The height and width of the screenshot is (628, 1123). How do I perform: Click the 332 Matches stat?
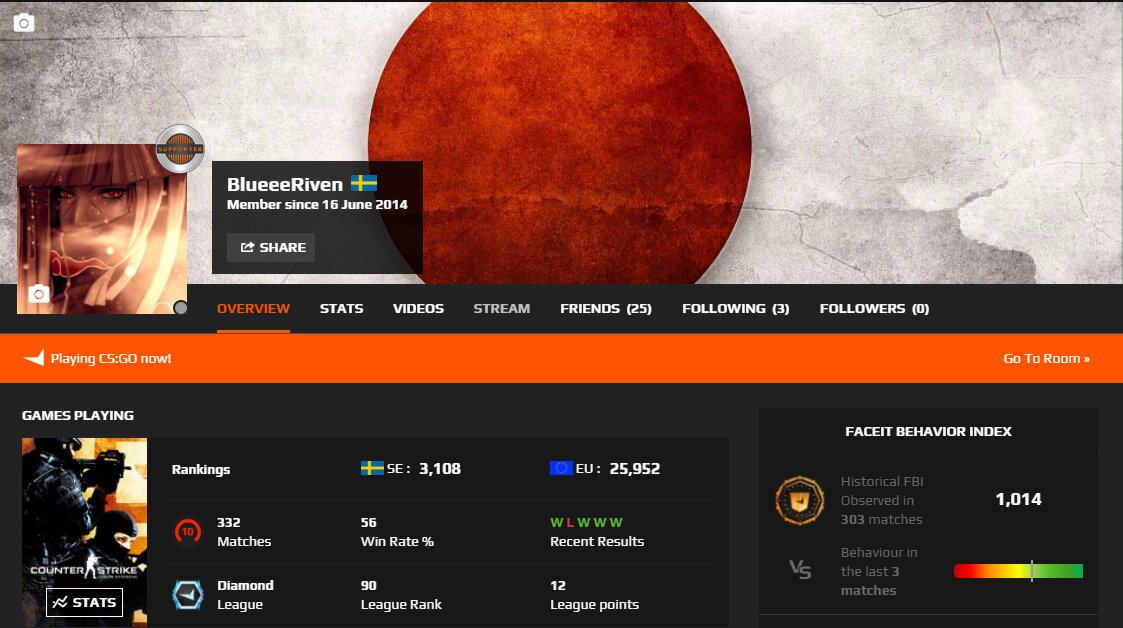244,532
